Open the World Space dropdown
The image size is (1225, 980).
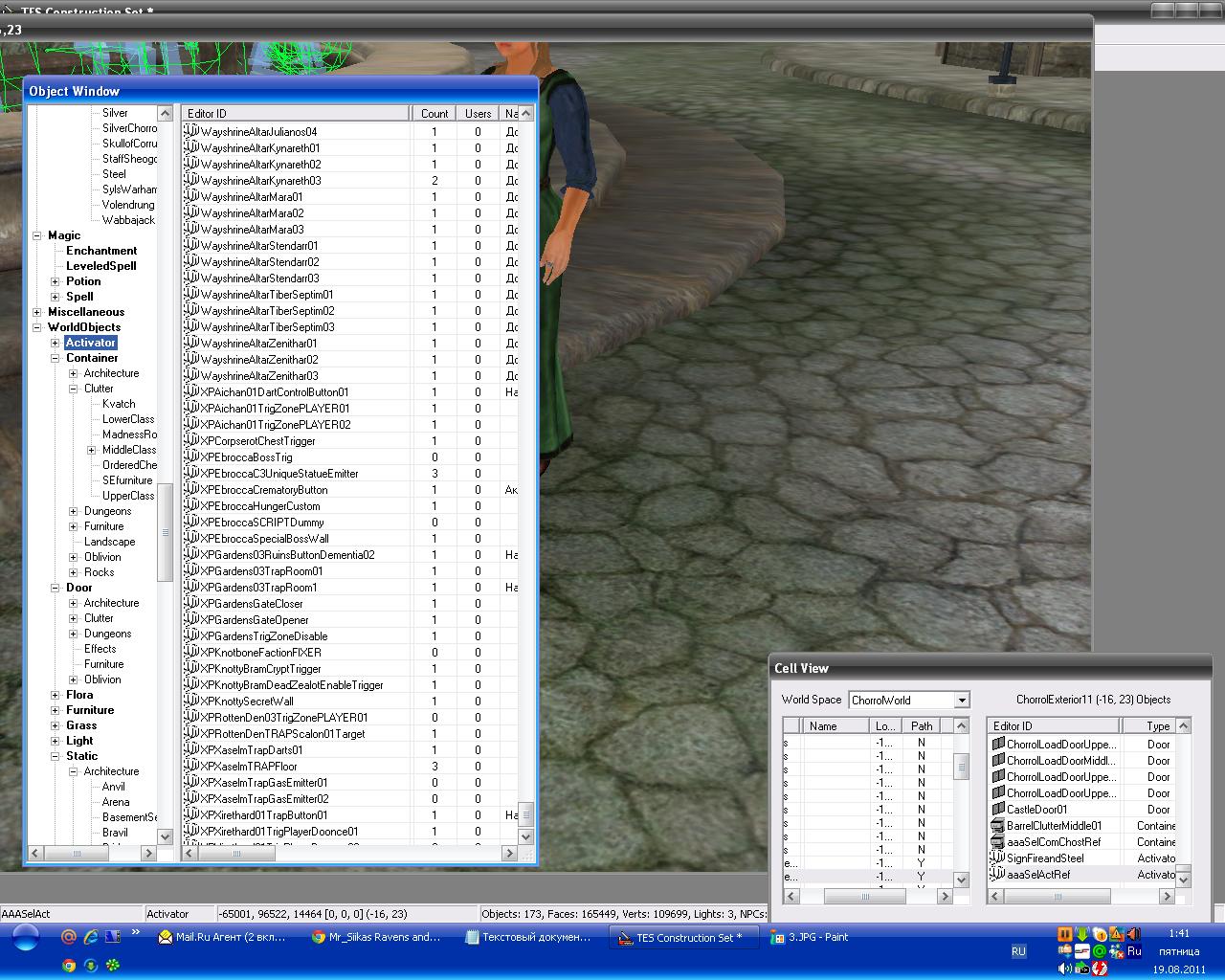[x=962, y=700]
